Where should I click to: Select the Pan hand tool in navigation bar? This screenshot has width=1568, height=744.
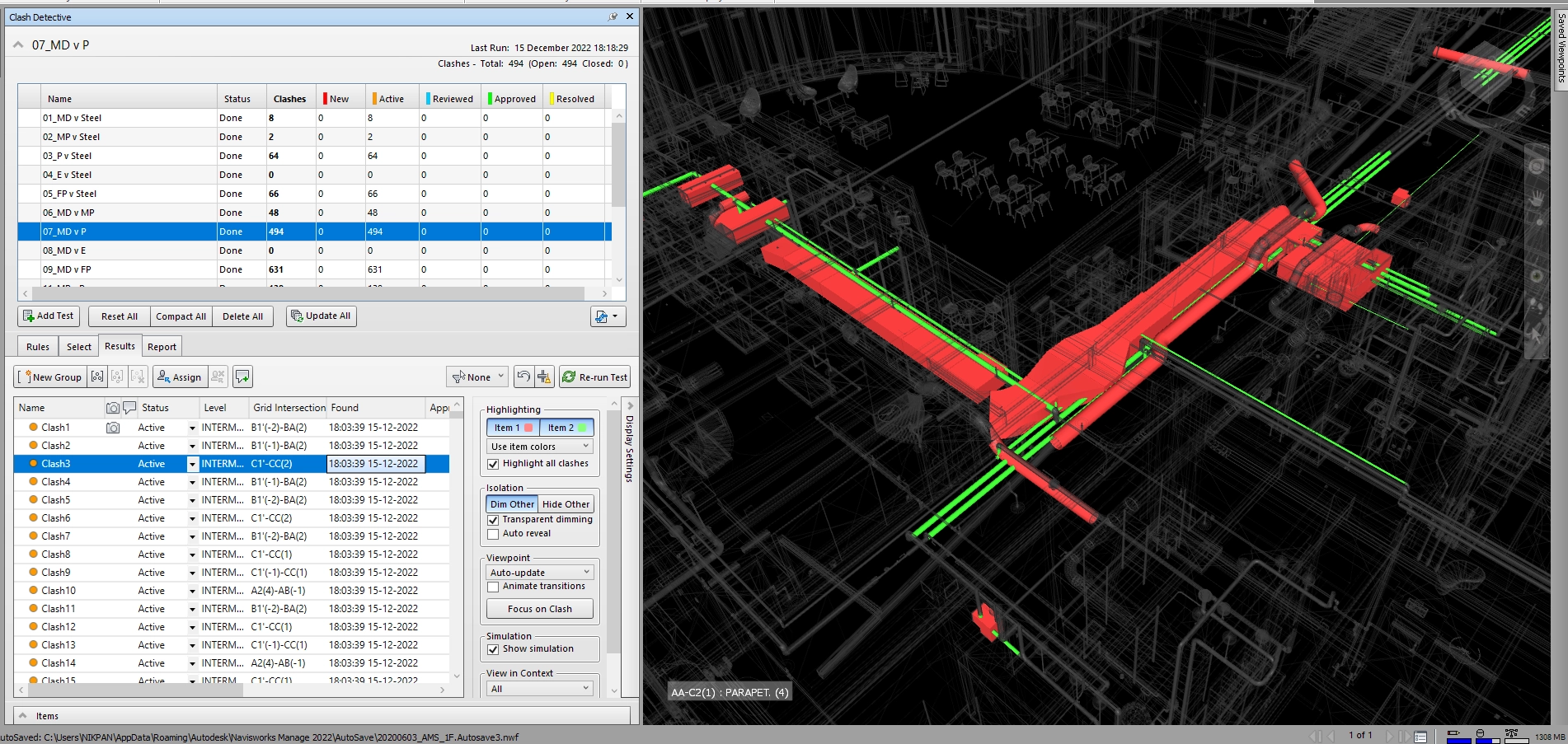(x=1537, y=199)
